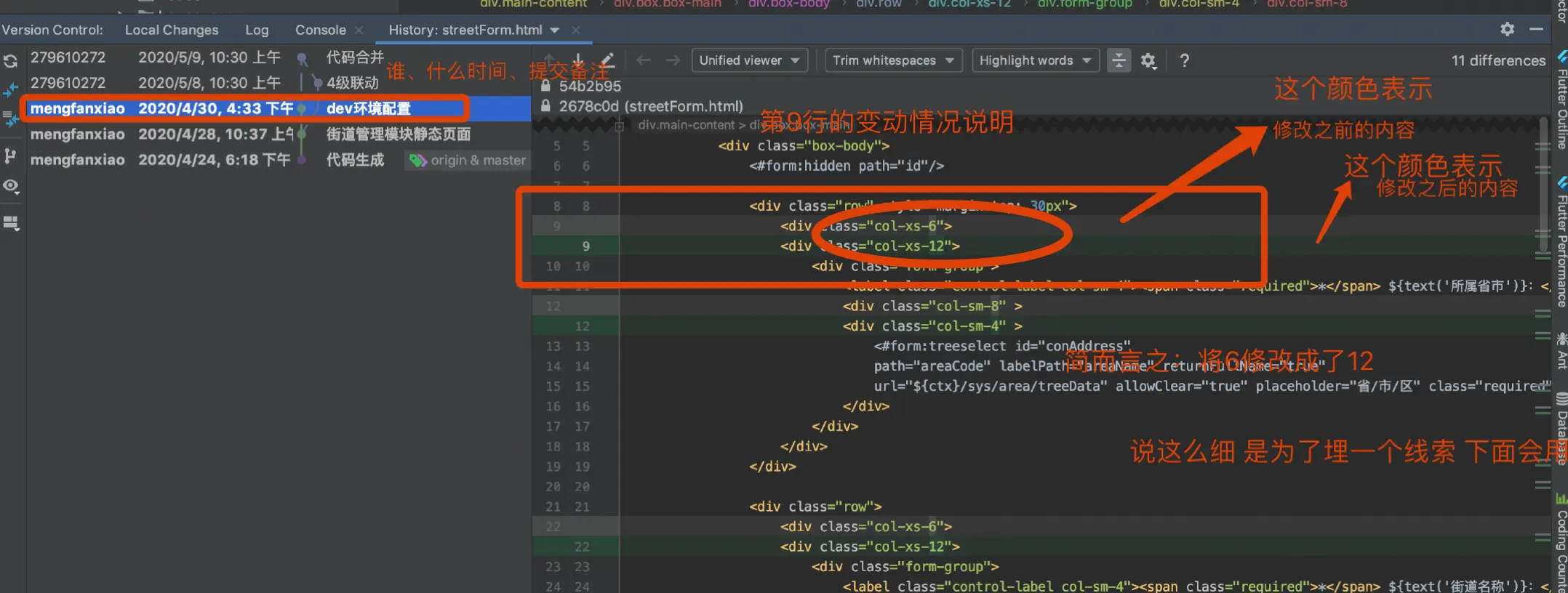Click the lock icon beside 2678c0d (streetForm.html)
Image resolution: width=1568 pixels, height=593 pixels.
point(545,106)
